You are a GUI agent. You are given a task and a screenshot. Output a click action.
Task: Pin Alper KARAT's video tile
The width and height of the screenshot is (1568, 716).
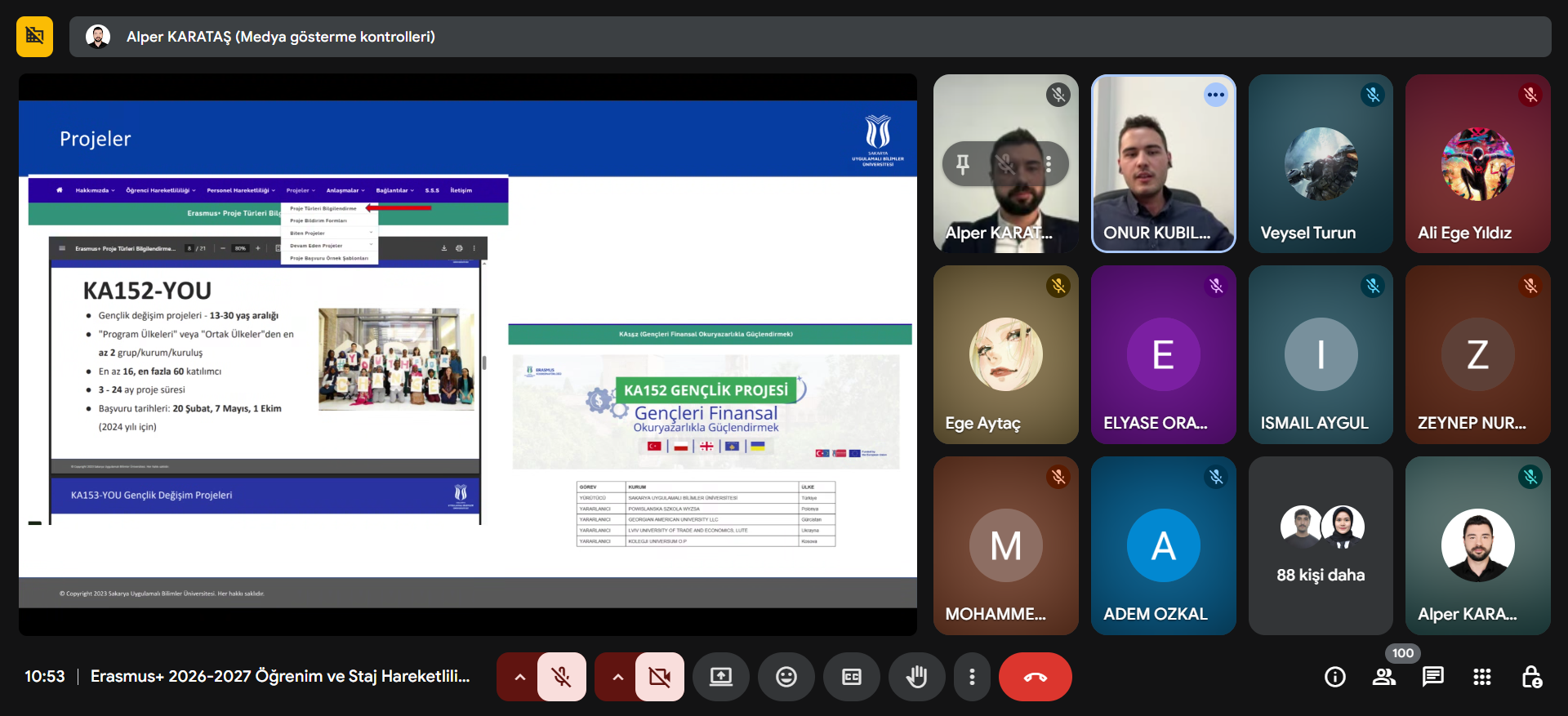pyautogui.click(x=963, y=164)
